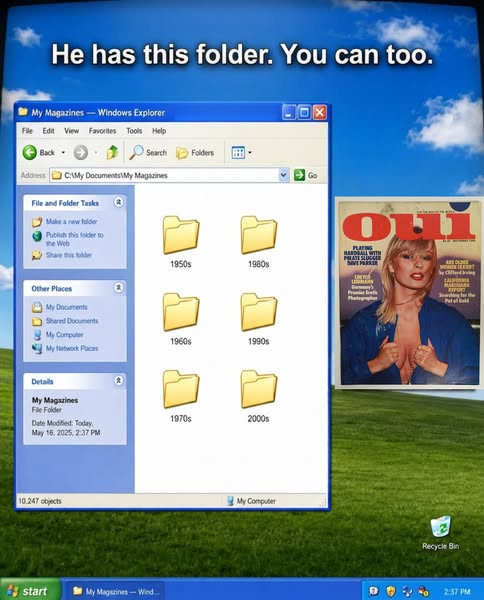The width and height of the screenshot is (484, 600).
Task: Click the 10,247 objects status text
Action: click(40, 501)
